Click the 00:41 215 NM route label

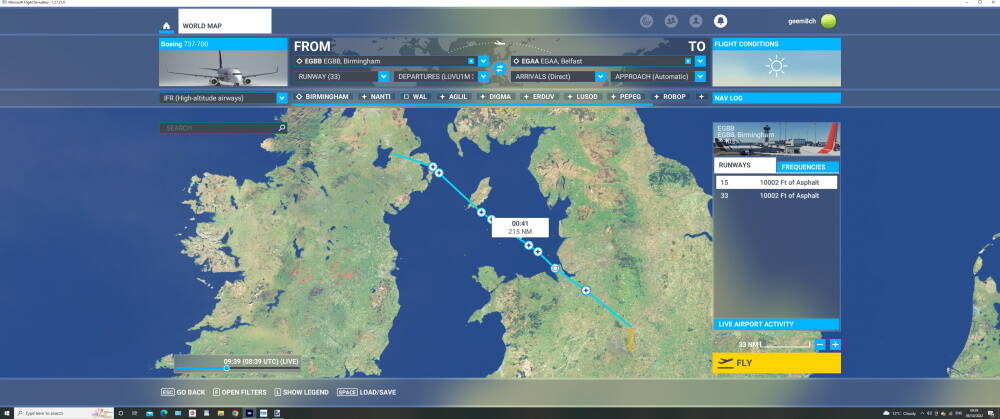coord(520,228)
